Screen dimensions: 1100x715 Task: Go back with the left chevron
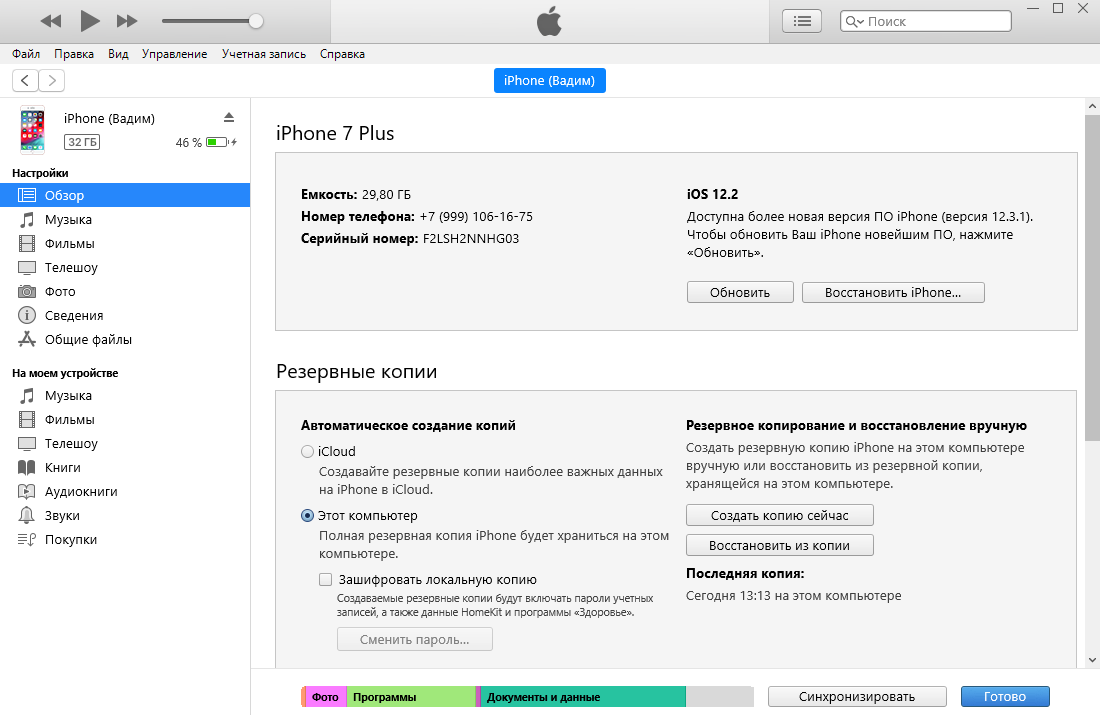click(25, 80)
